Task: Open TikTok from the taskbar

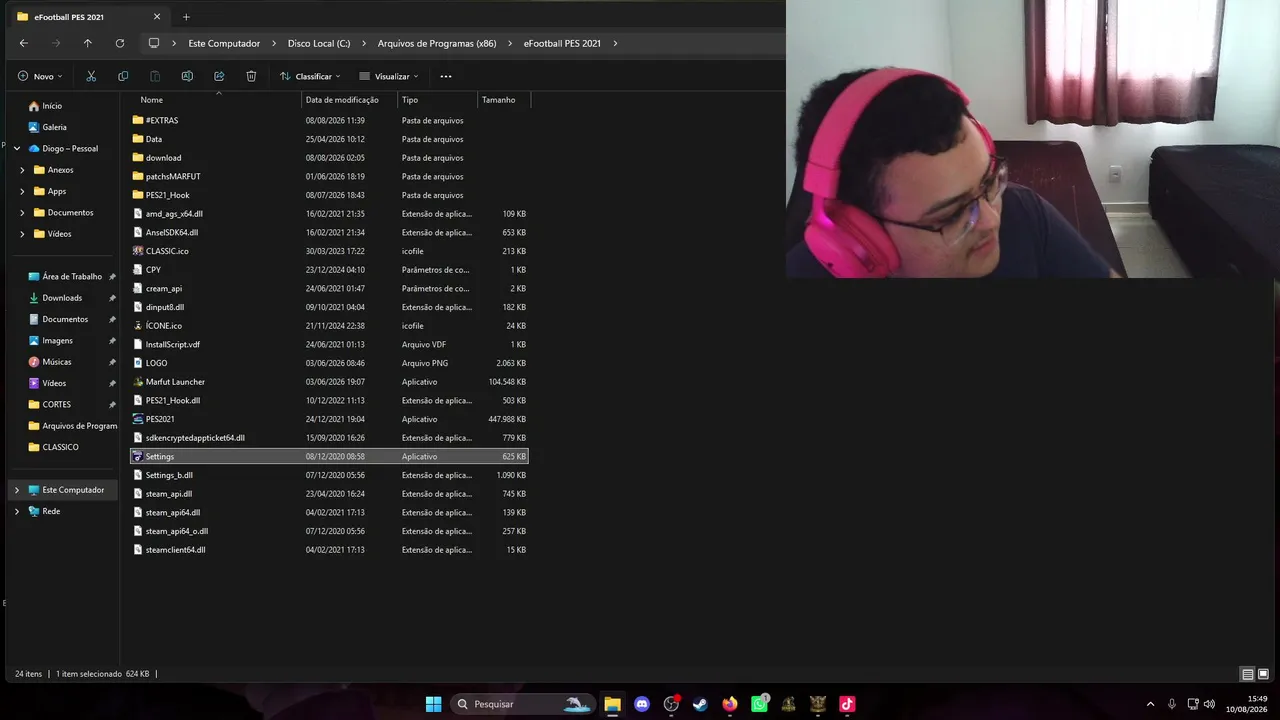Action: pyautogui.click(x=847, y=704)
